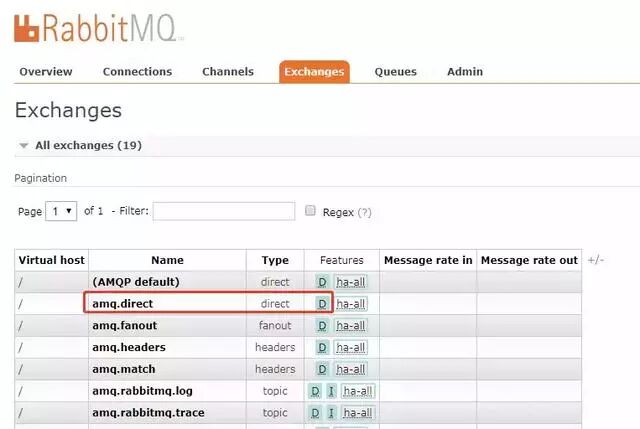Select the Exchanges tab

click(314, 72)
